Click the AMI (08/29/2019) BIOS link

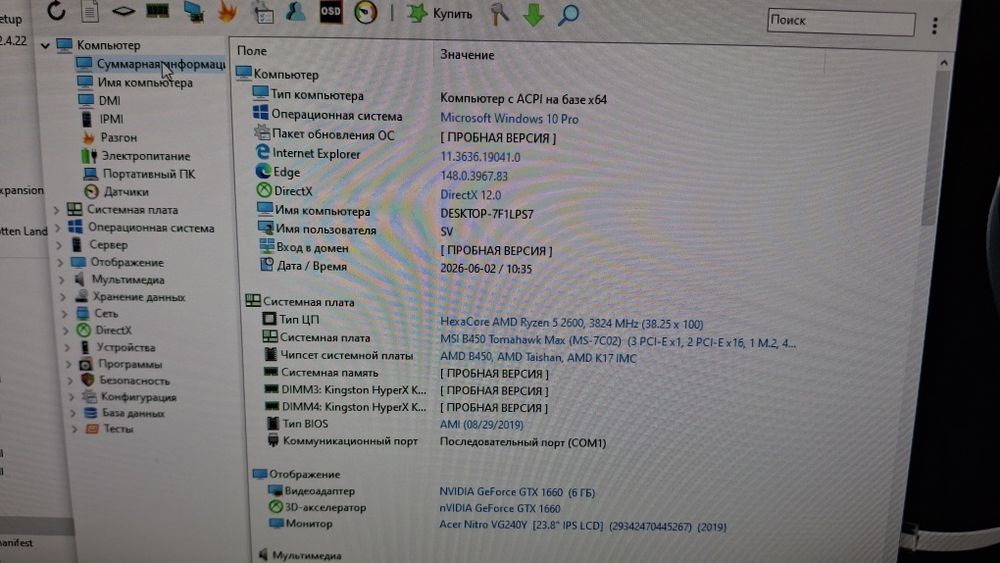(482, 425)
